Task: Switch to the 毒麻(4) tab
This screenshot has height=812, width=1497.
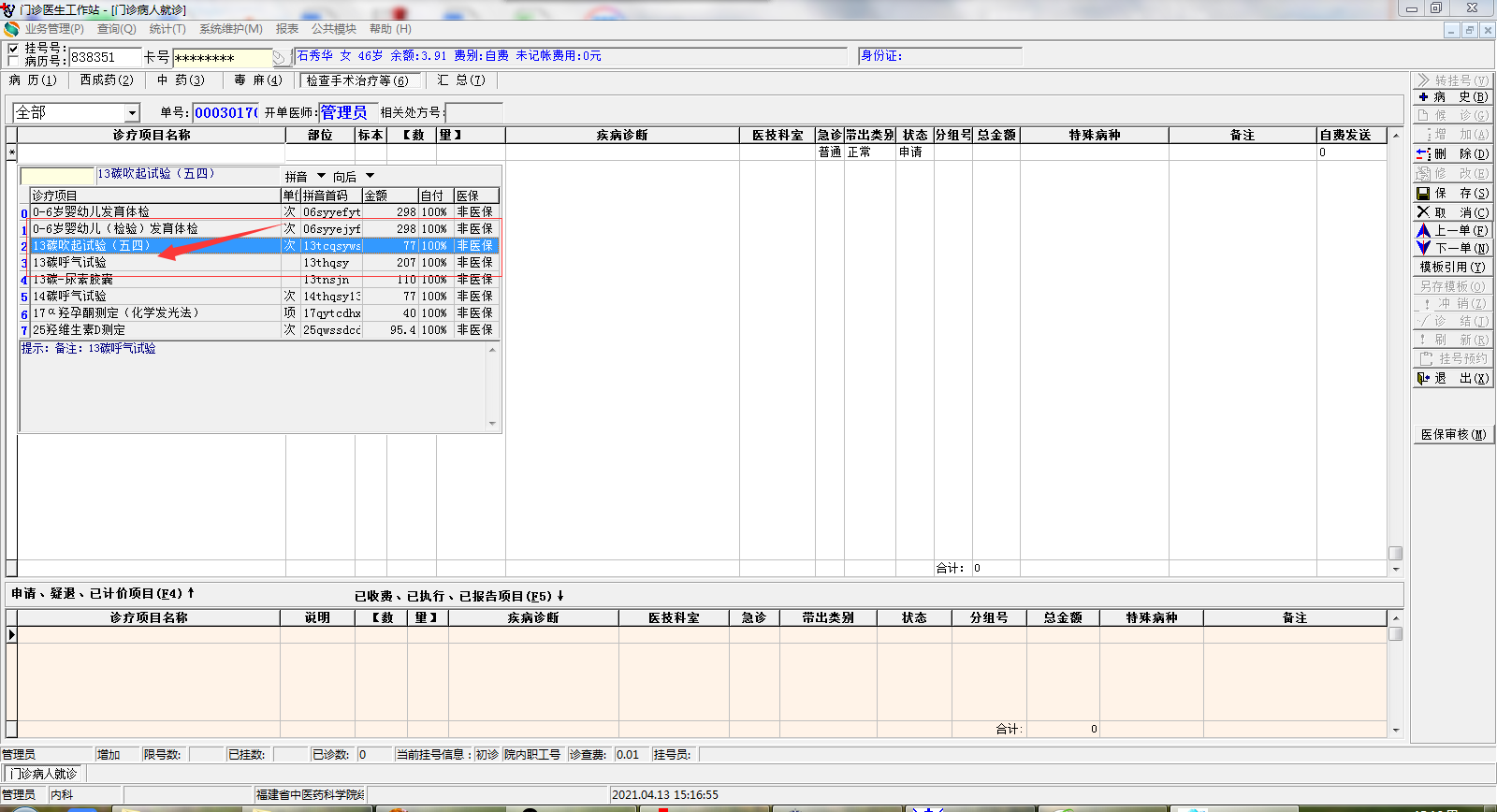Action: tap(258, 80)
